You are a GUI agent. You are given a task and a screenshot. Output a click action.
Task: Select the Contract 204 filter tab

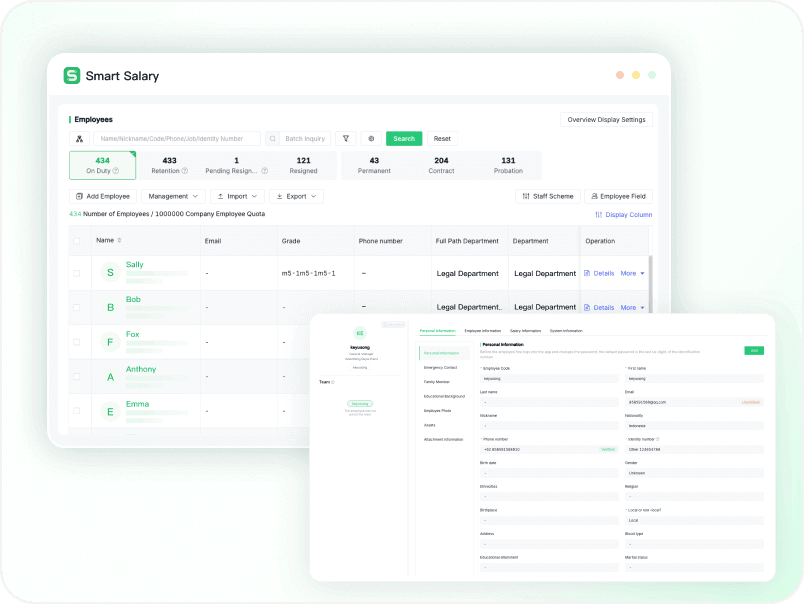[x=441, y=165]
